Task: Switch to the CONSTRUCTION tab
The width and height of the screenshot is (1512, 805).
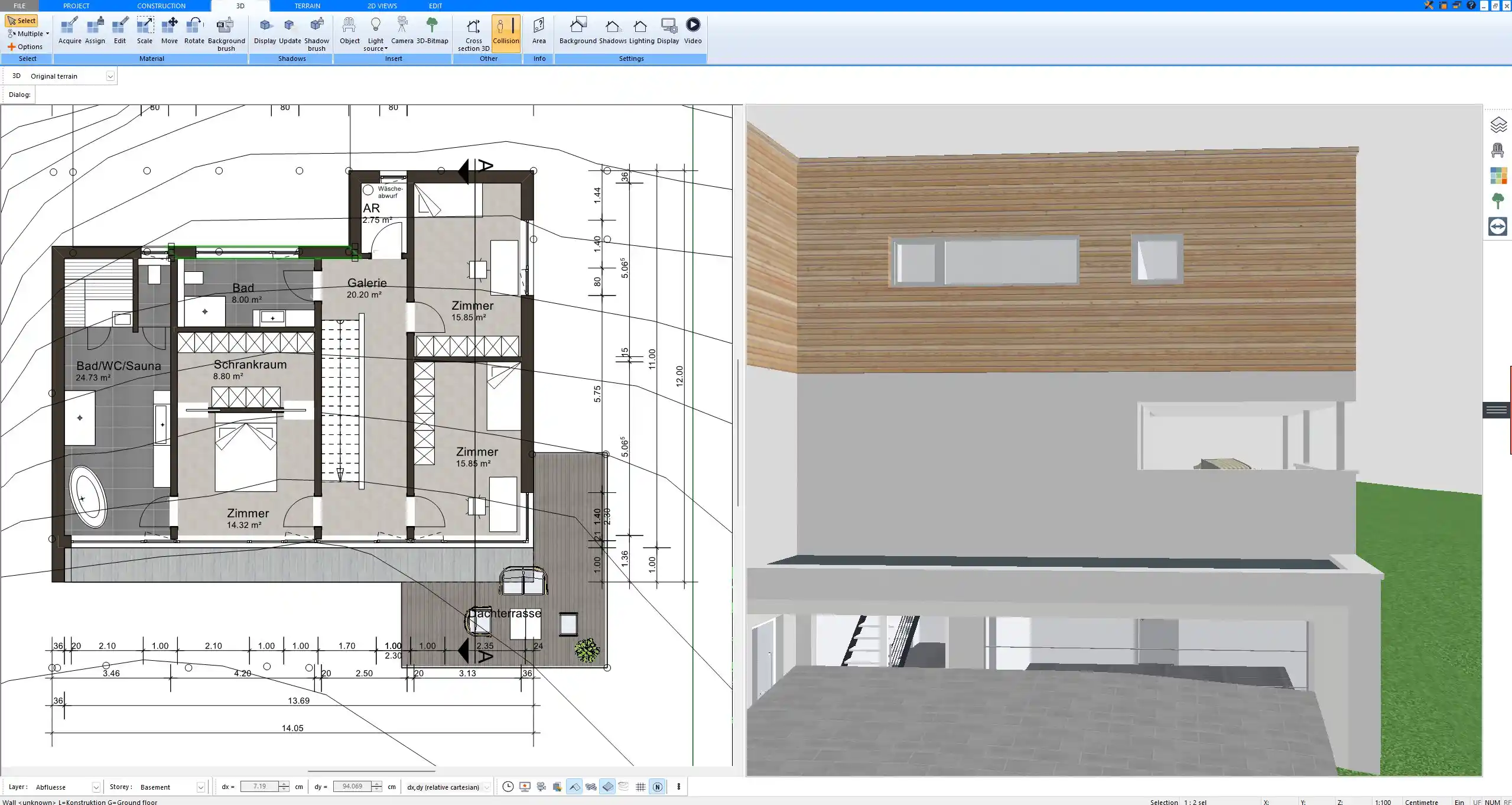Action: 161,5
